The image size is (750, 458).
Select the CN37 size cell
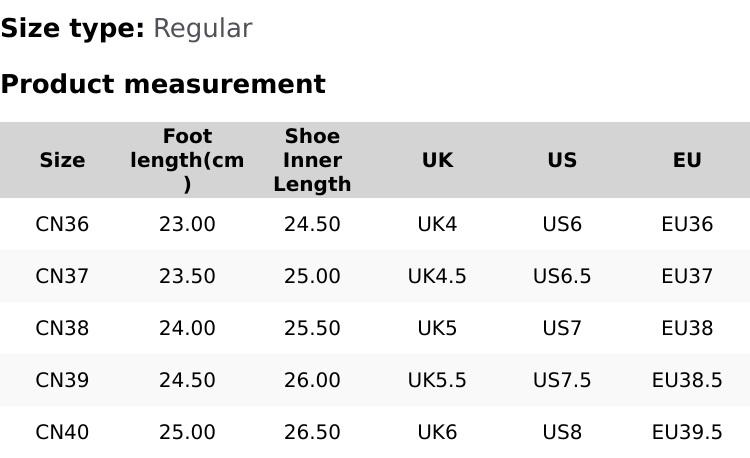point(62,276)
